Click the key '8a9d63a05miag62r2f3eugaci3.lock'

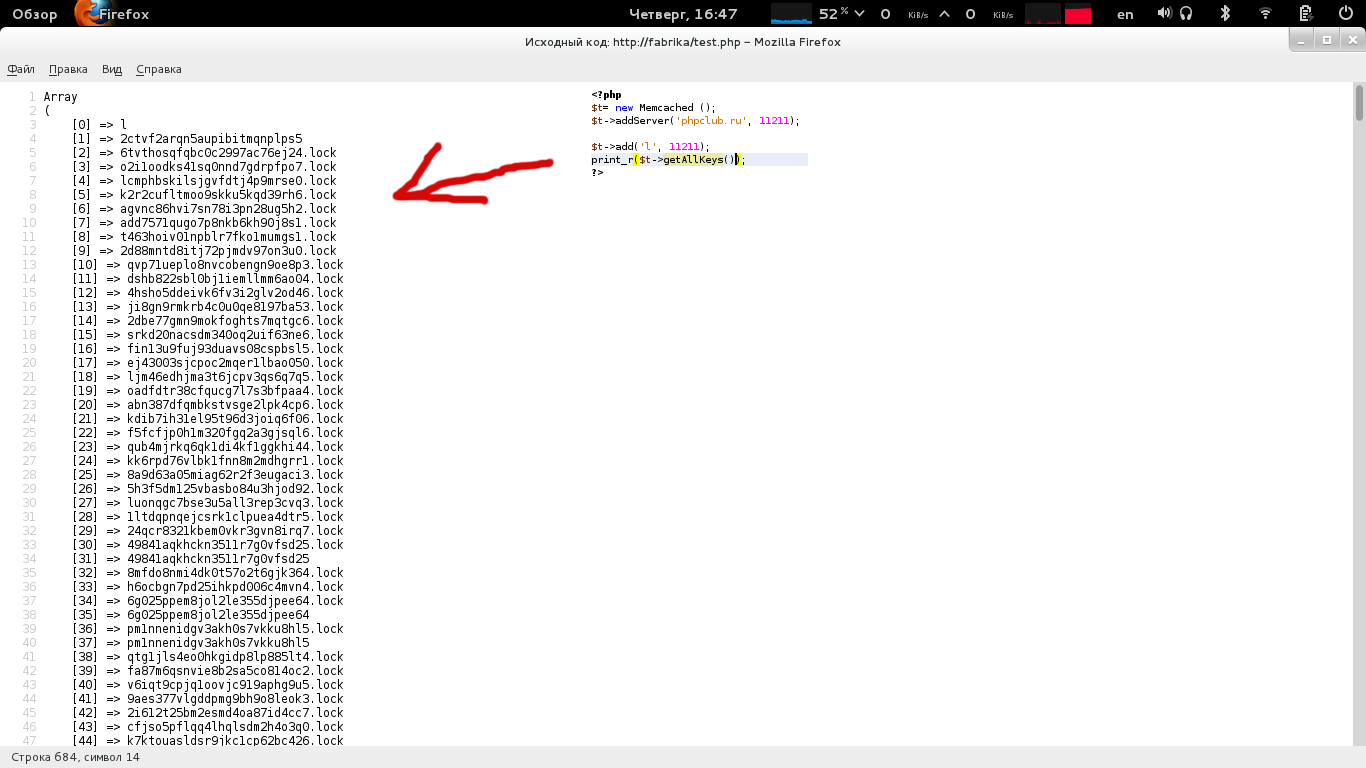(x=235, y=475)
